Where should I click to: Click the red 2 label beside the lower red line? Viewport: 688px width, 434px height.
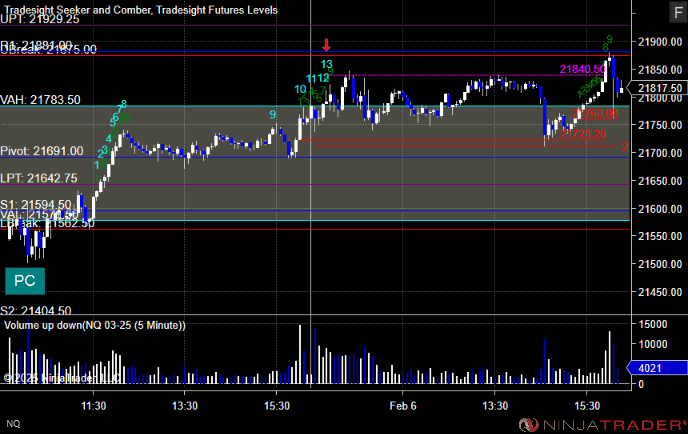(625, 147)
